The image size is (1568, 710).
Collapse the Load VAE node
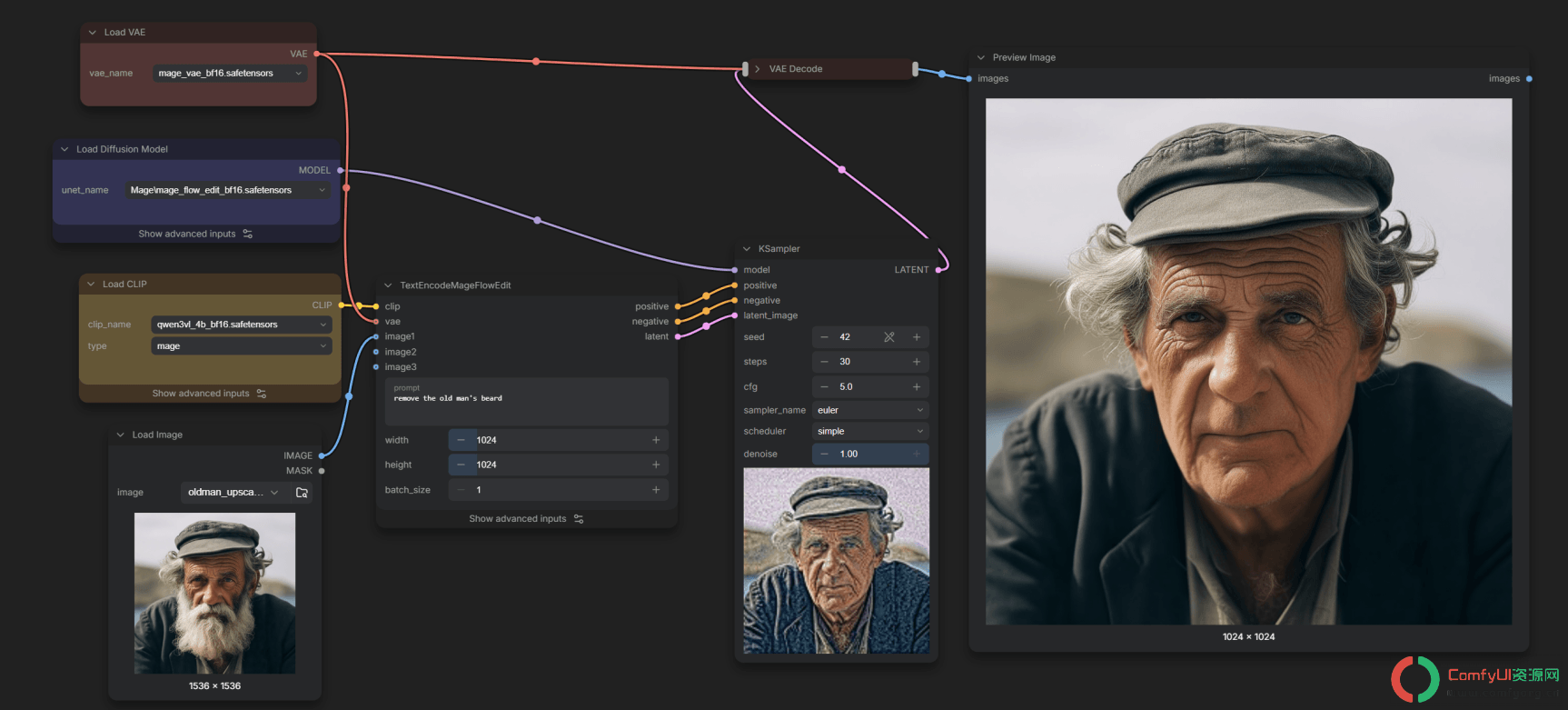tap(92, 33)
